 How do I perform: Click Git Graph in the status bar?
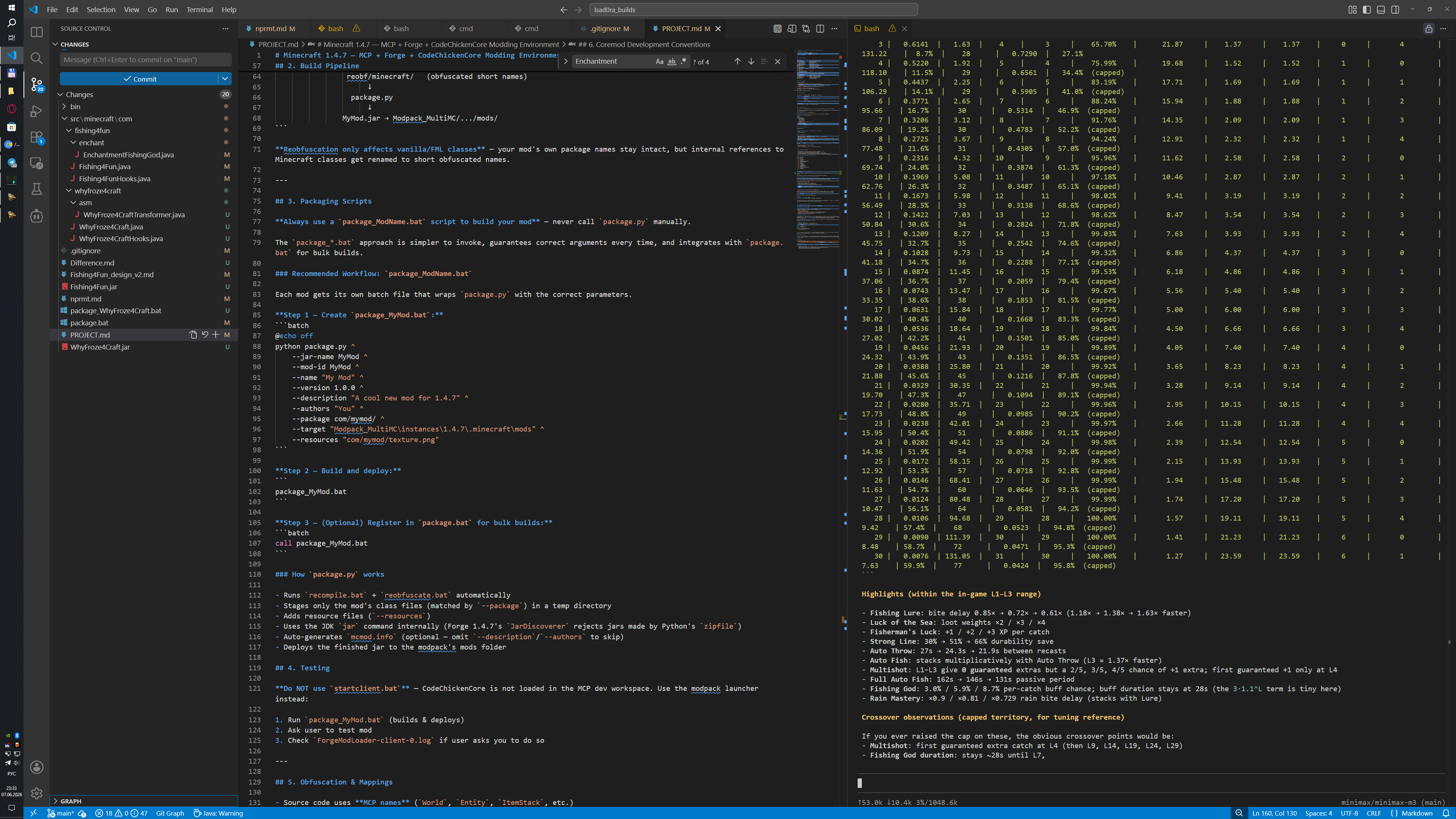point(170,813)
